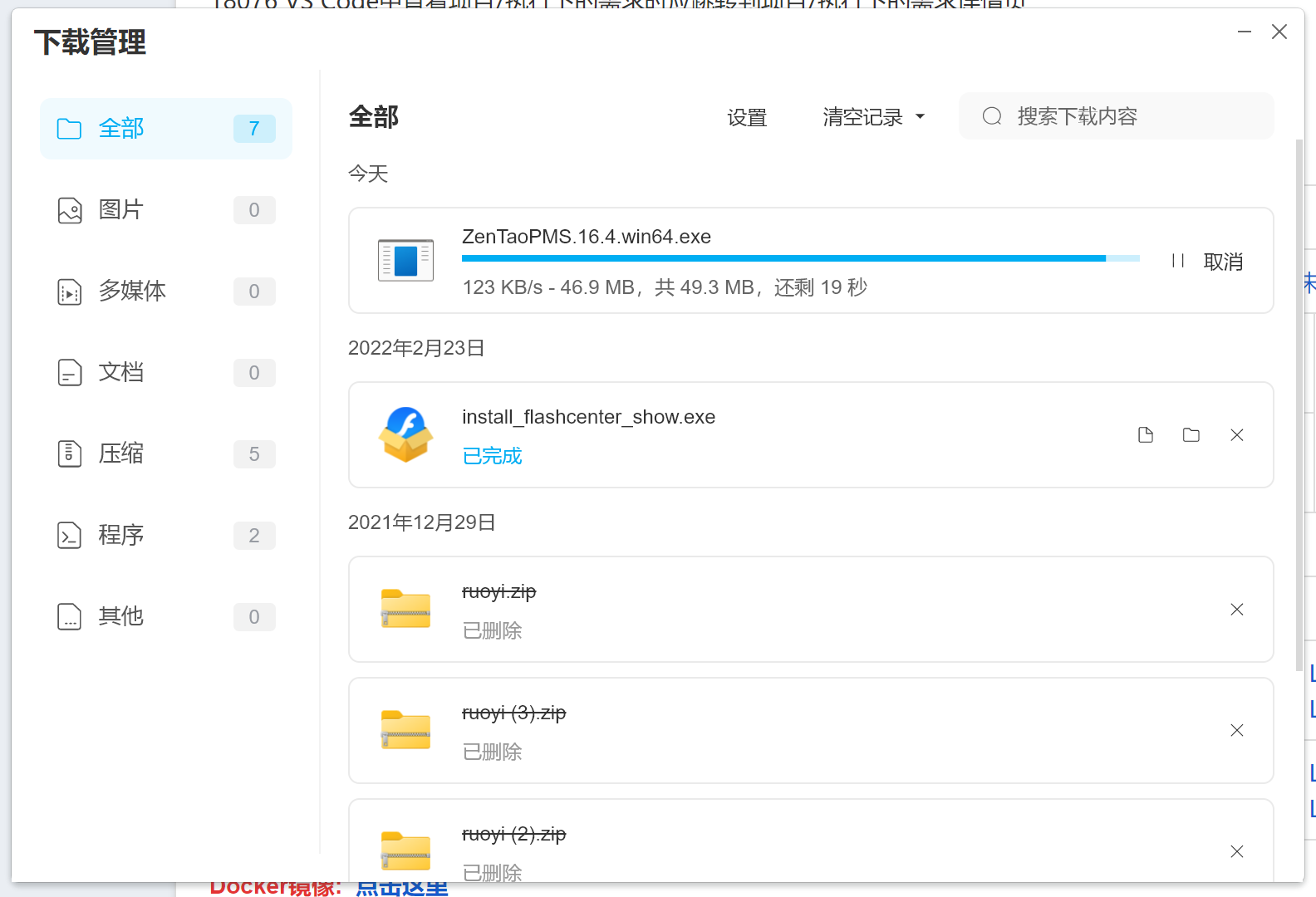Click the 全部 count badge 7
The width and height of the screenshot is (1316, 897).
pyautogui.click(x=254, y=129)
